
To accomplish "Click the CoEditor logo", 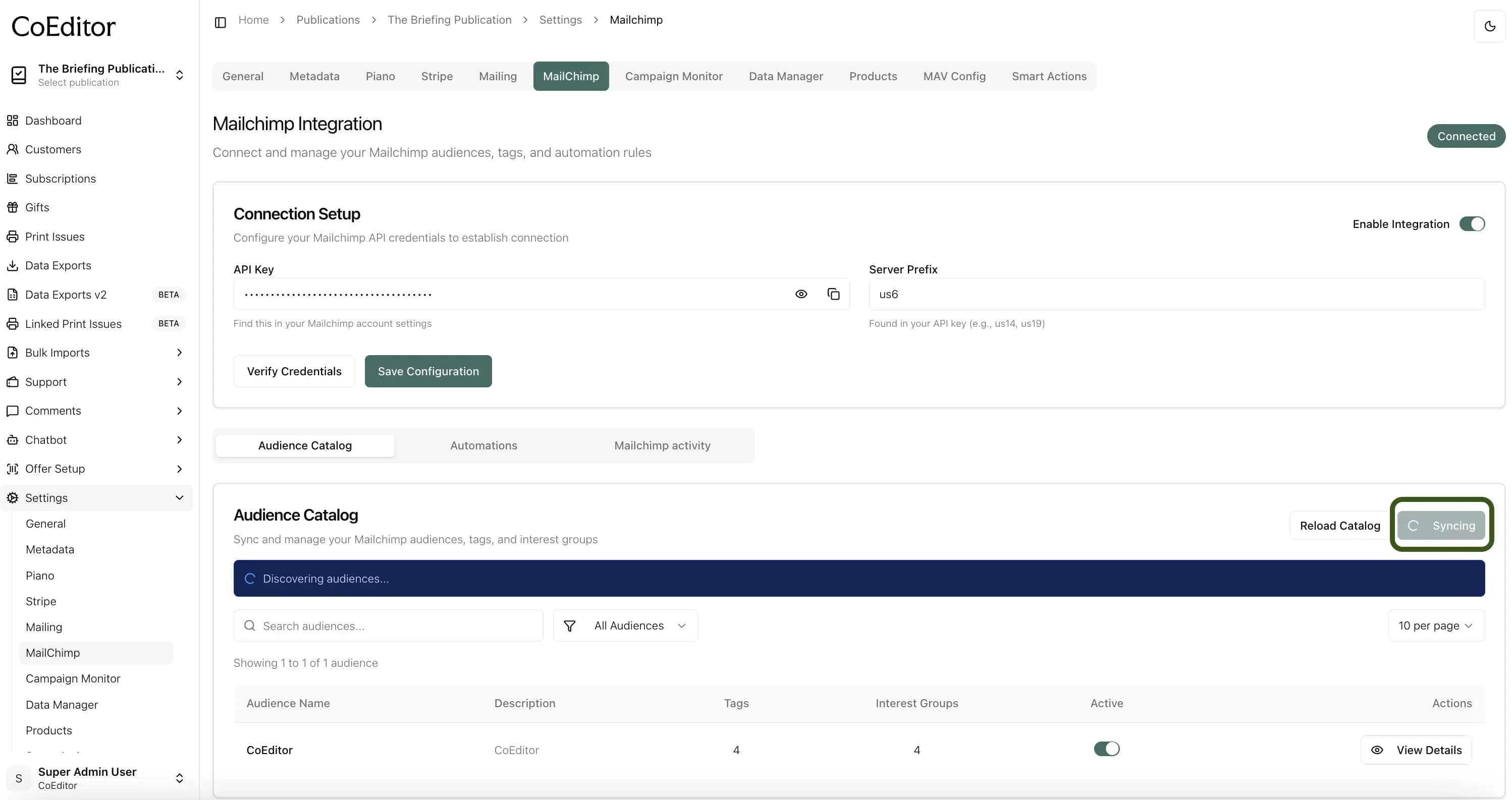I will point(64,26).
